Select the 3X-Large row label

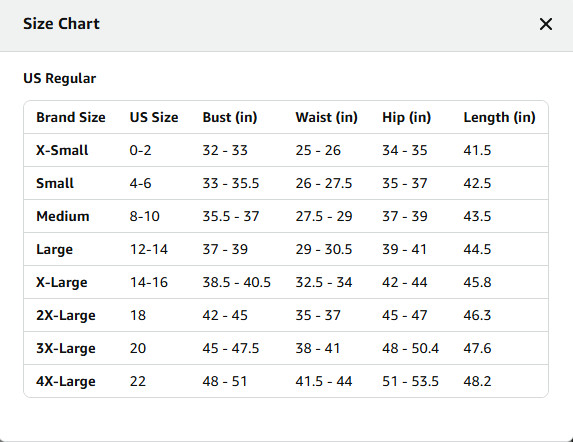pos(66,348)
